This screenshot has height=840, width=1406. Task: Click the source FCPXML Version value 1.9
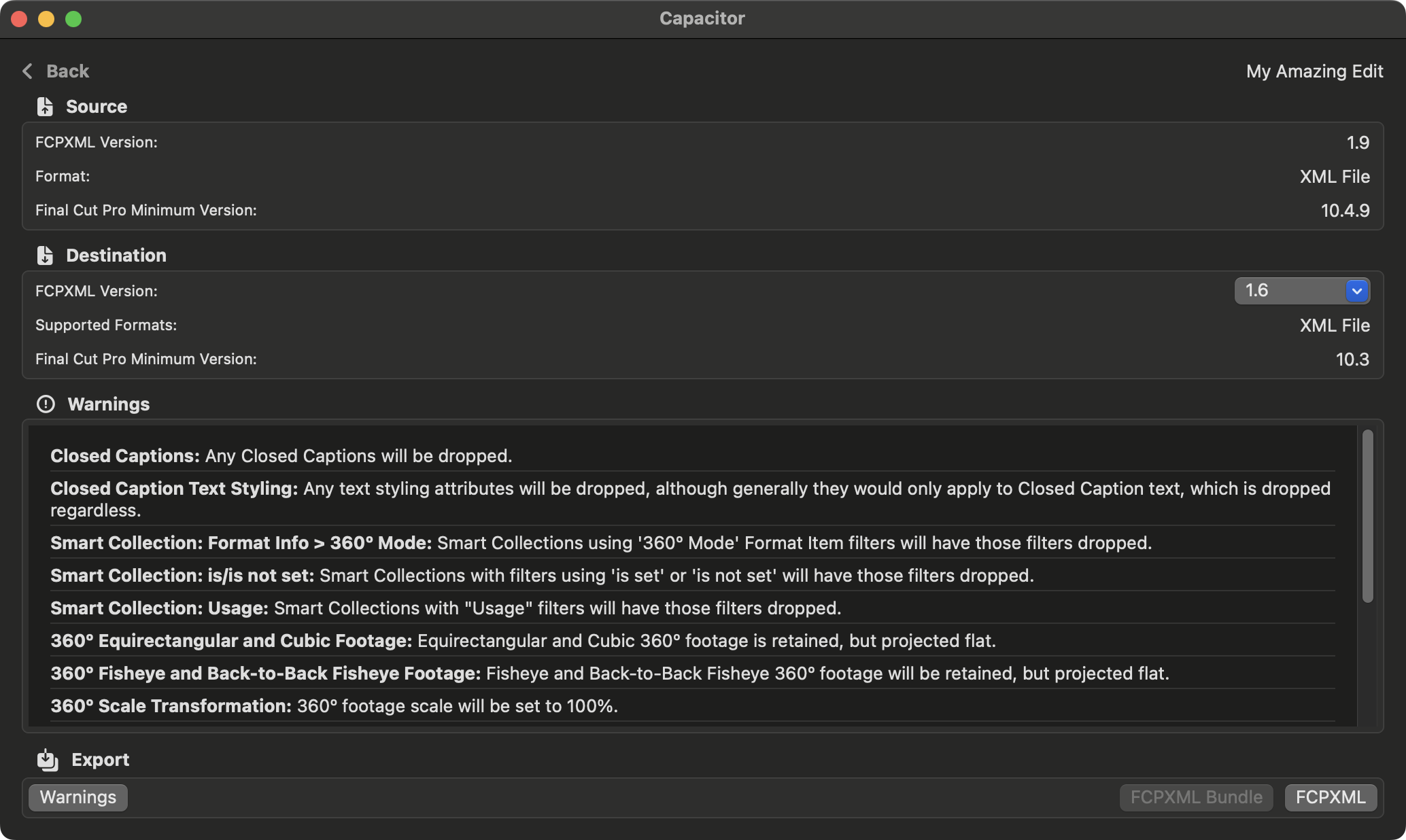tap(1357, 143)
